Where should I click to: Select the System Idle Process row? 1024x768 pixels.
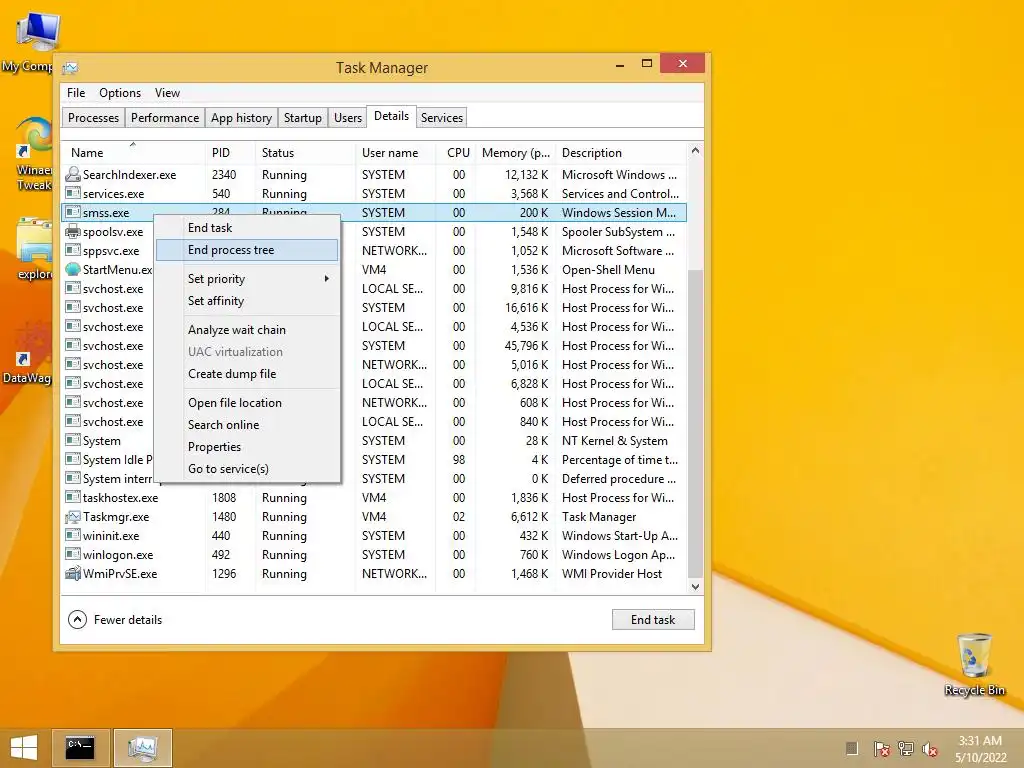(374, 460)
